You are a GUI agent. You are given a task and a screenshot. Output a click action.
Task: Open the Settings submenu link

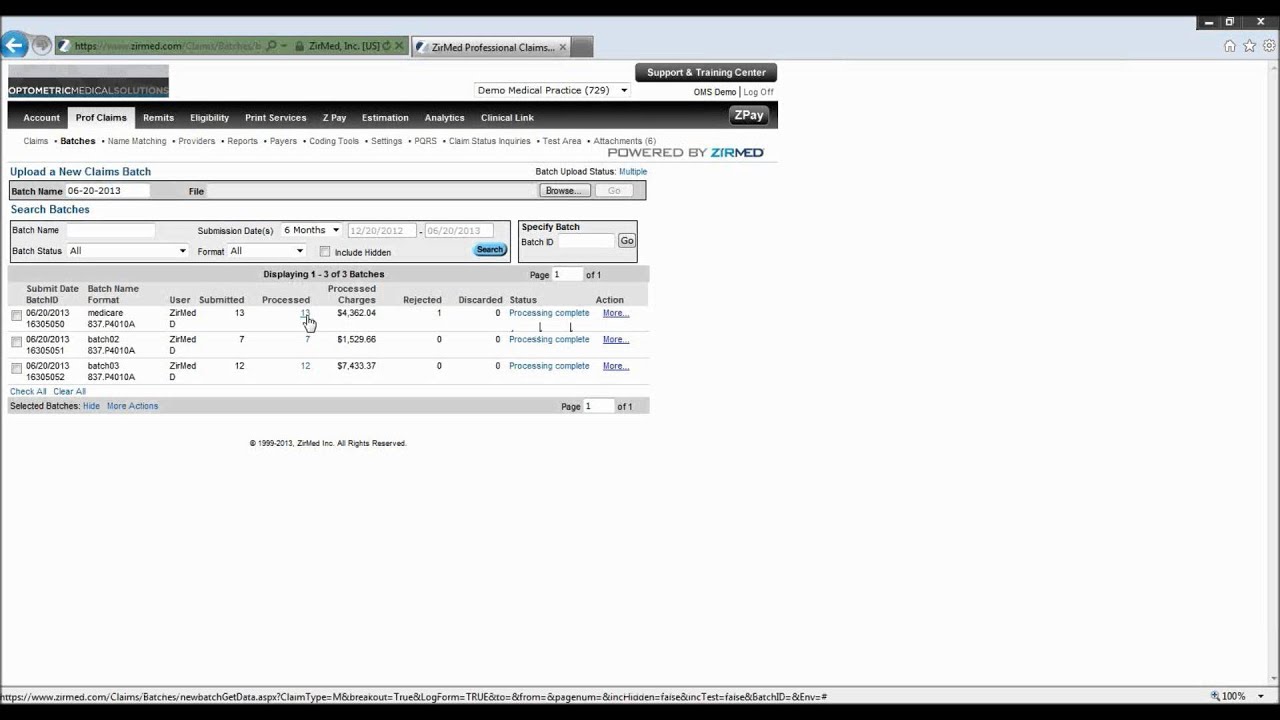tap(386, 141)
